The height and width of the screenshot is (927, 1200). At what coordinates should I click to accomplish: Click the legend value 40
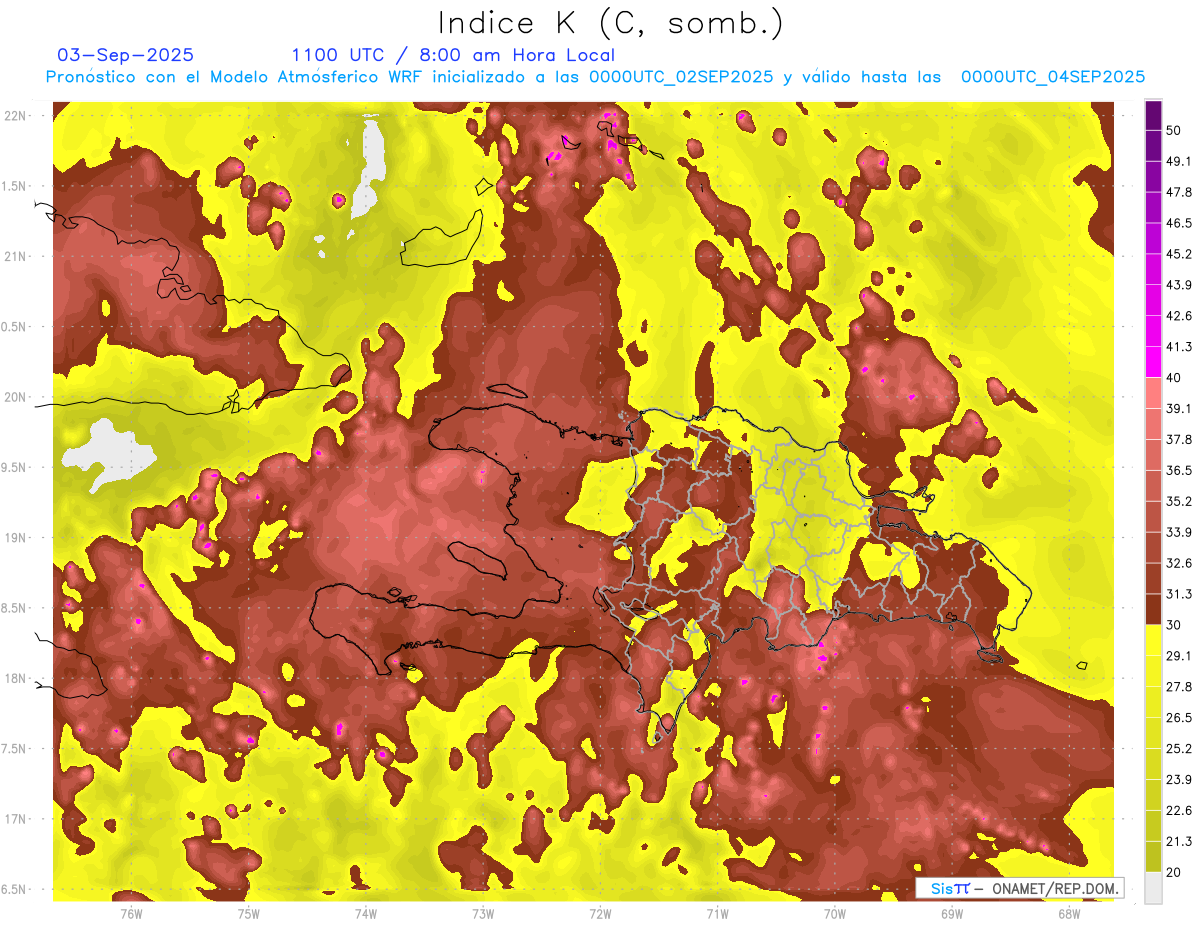coord(1174,377)
